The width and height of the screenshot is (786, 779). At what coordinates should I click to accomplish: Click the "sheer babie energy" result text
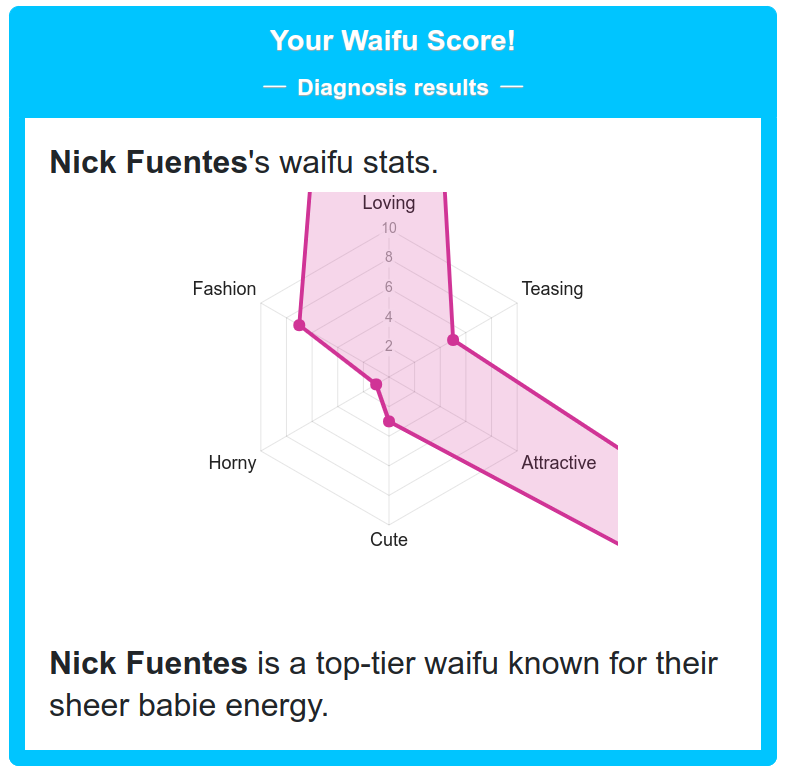(189, 706)
